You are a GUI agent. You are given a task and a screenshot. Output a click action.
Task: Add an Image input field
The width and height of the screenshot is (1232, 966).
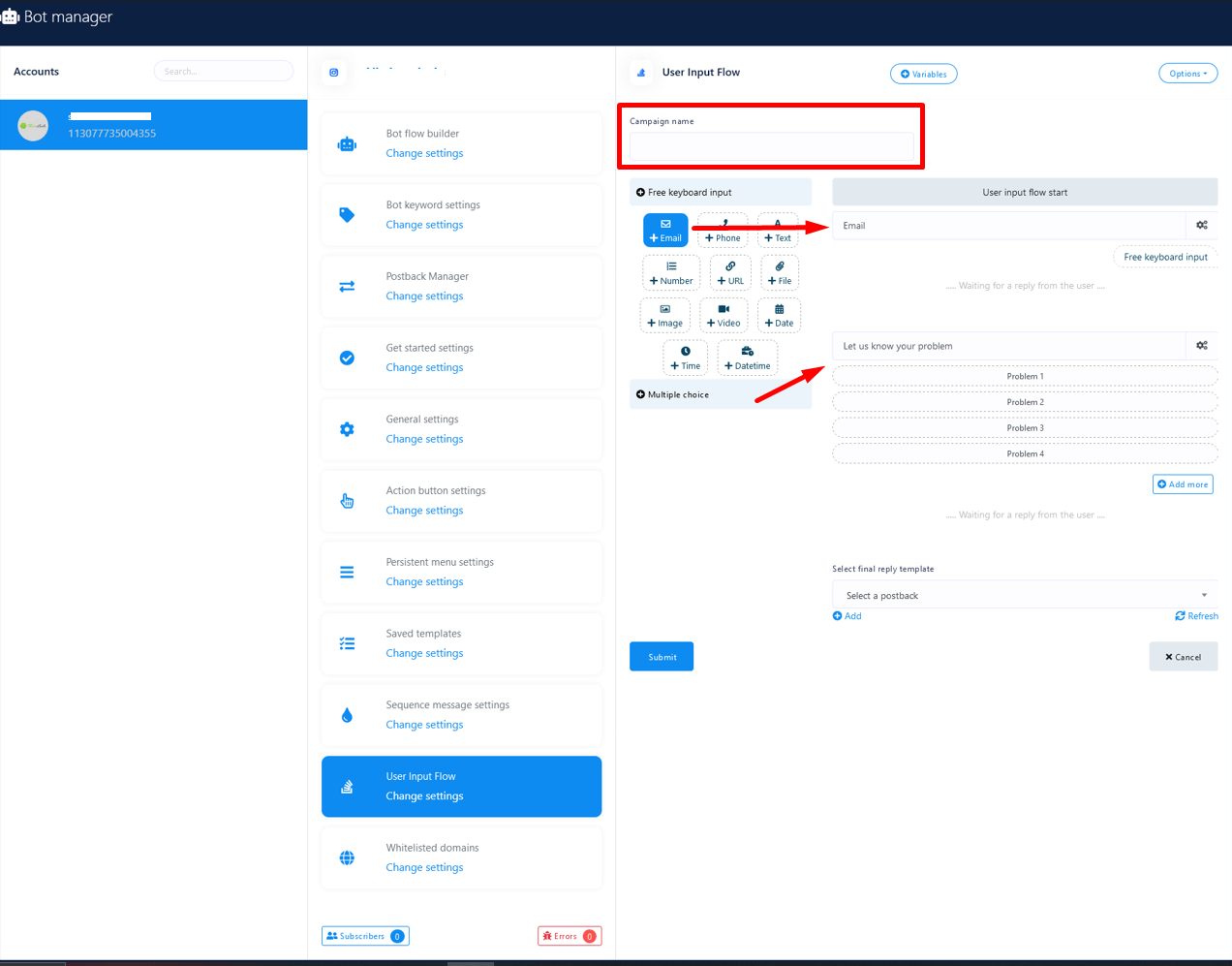[665, 316]
